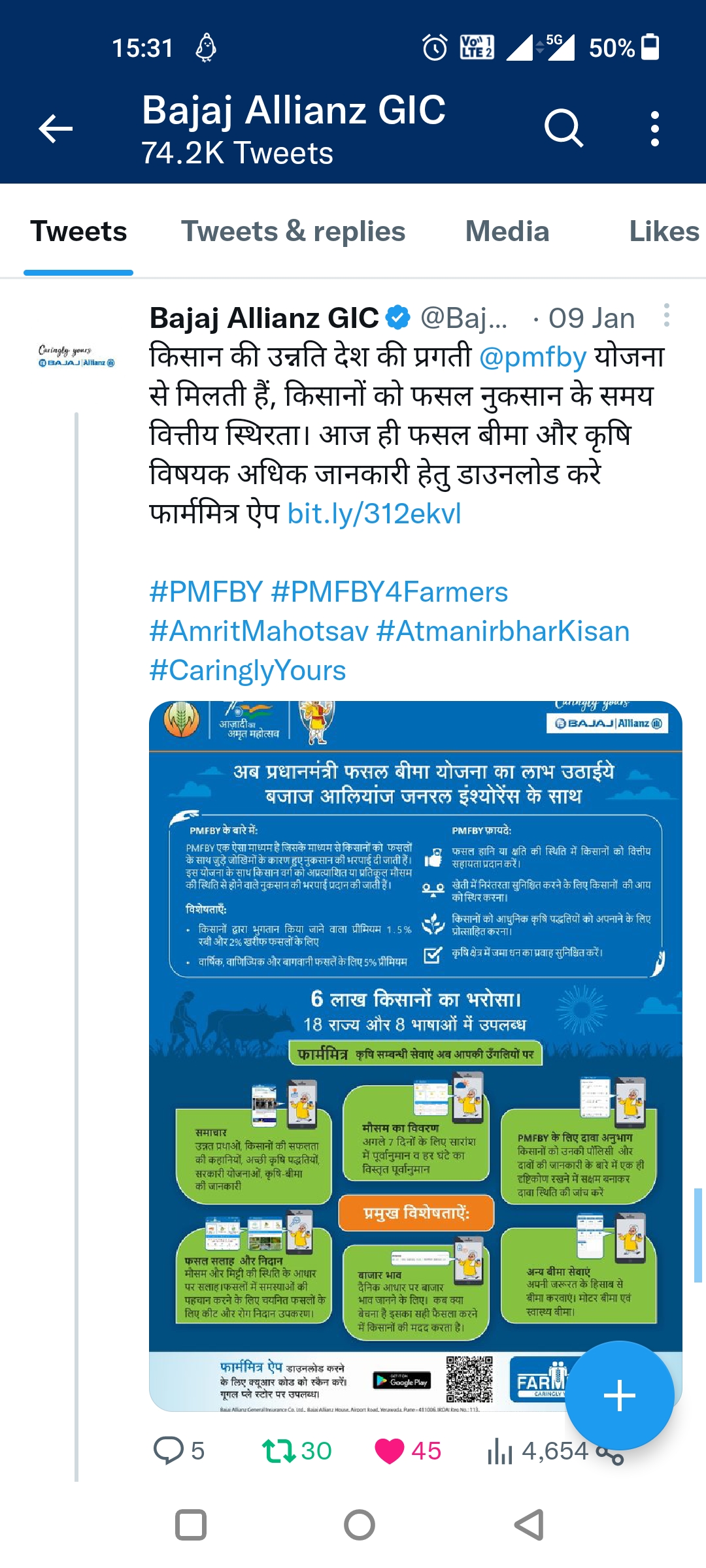
Task: Tap the back arrow icon
Action: (x=56, y=128)
